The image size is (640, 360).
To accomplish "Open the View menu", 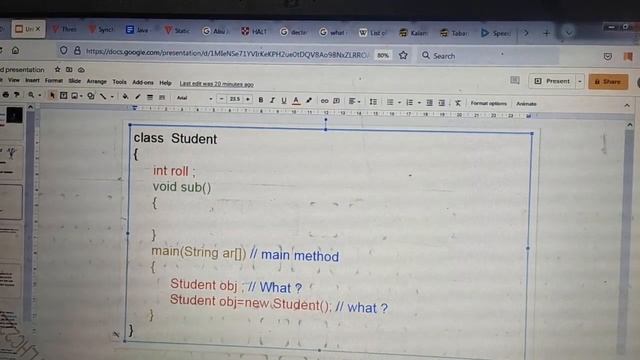I will click(13, 80).
